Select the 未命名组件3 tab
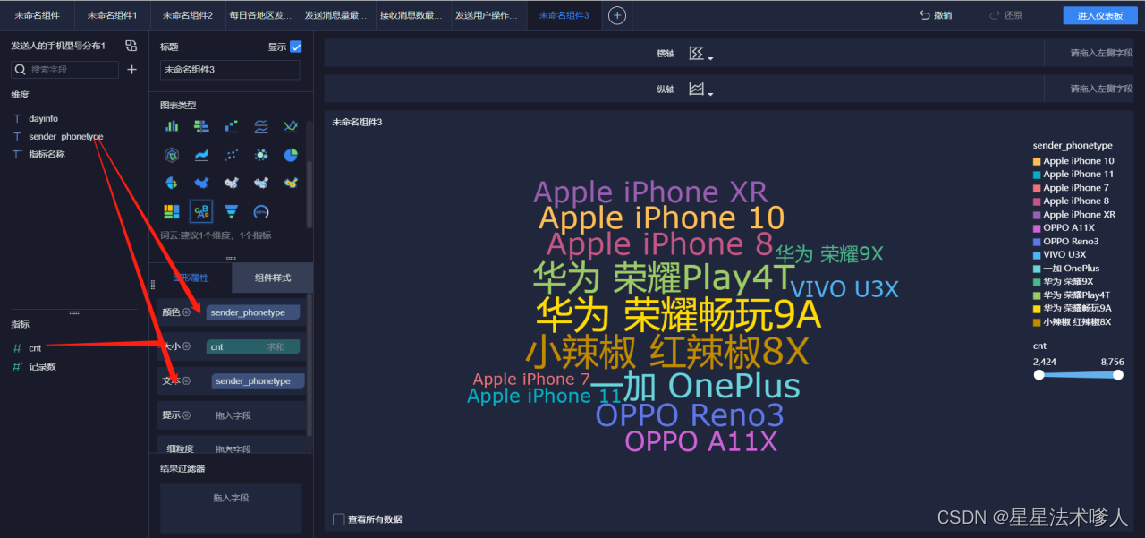1145x538 pixels. (564, 15)
